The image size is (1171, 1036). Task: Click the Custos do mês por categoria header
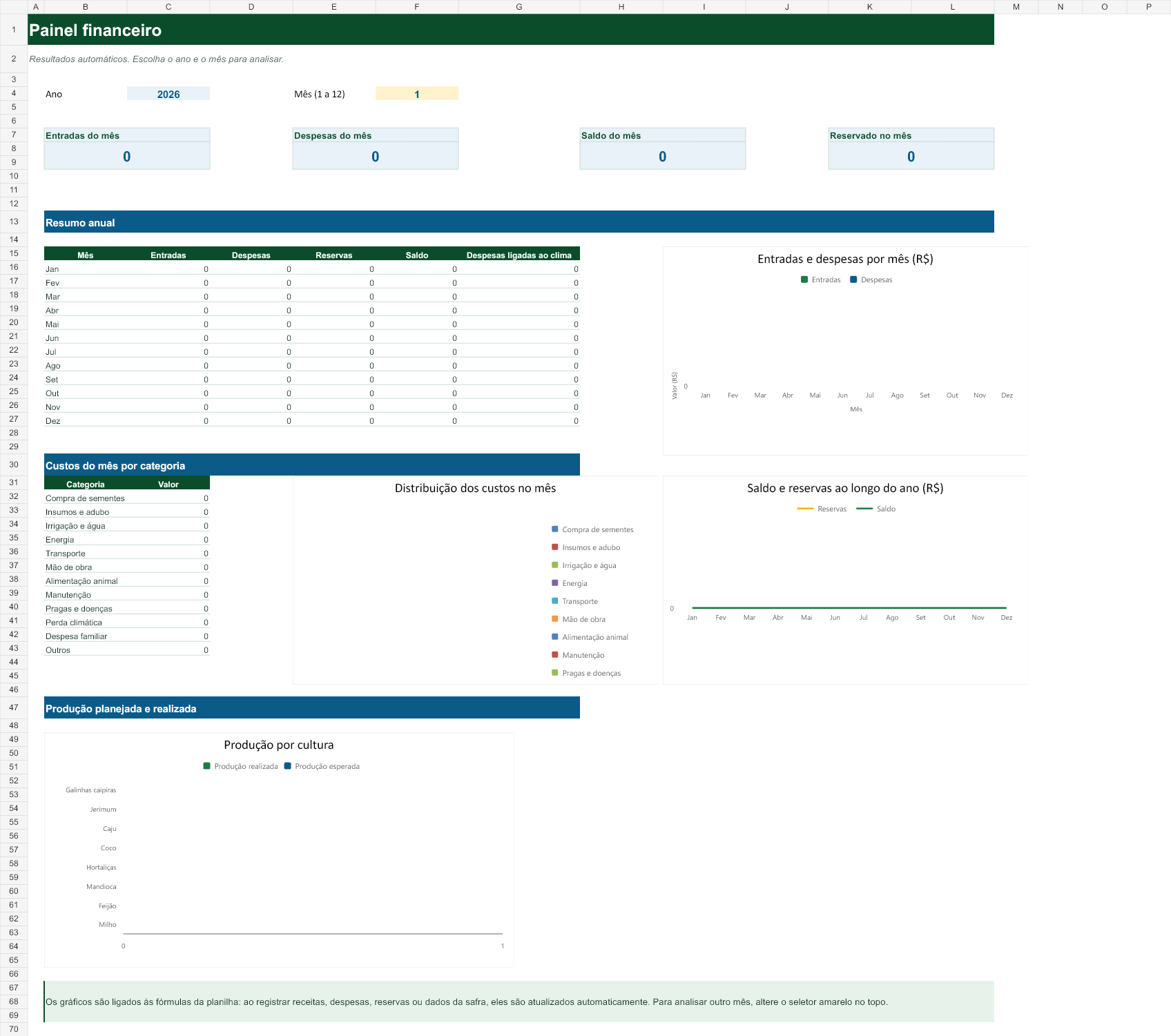312,465
